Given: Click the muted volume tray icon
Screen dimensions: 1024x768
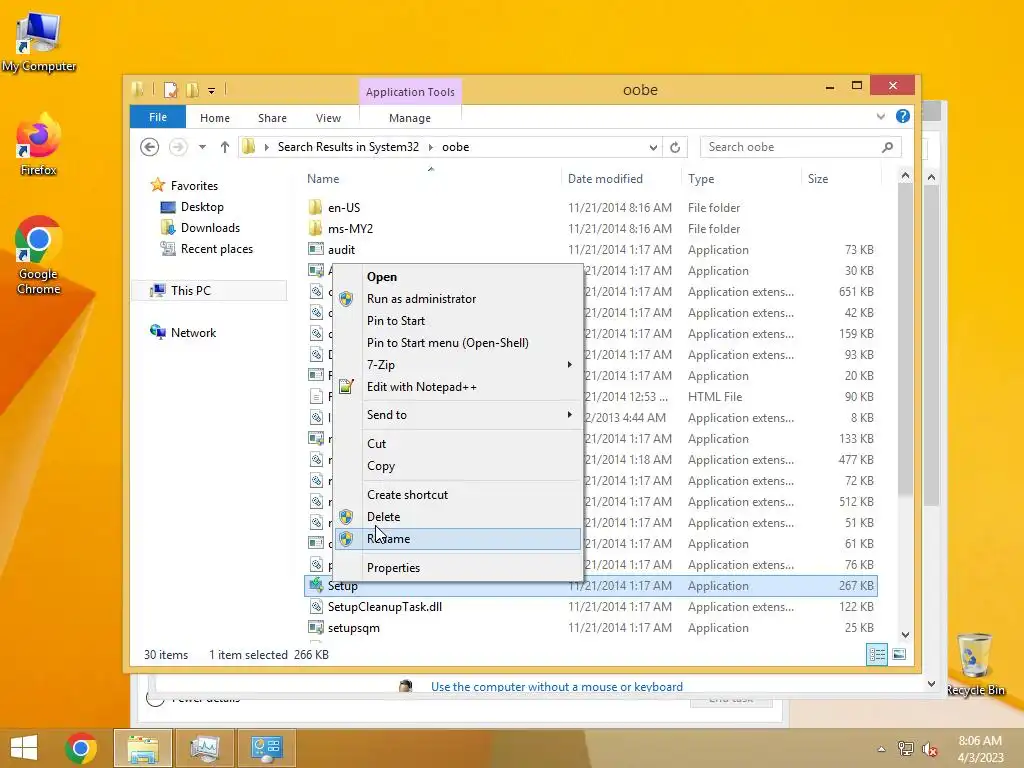Looking at the screenshot, I should click(929, 748).
